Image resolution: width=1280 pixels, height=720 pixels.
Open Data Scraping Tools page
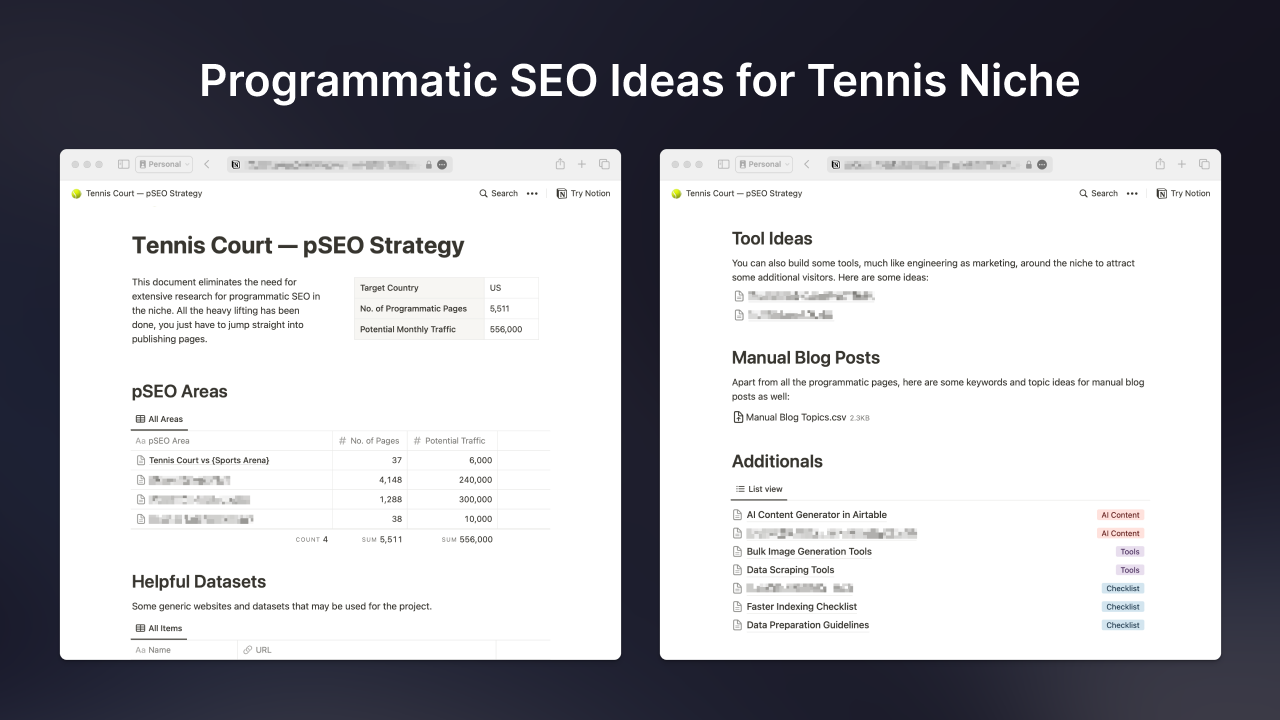point(790,570)
